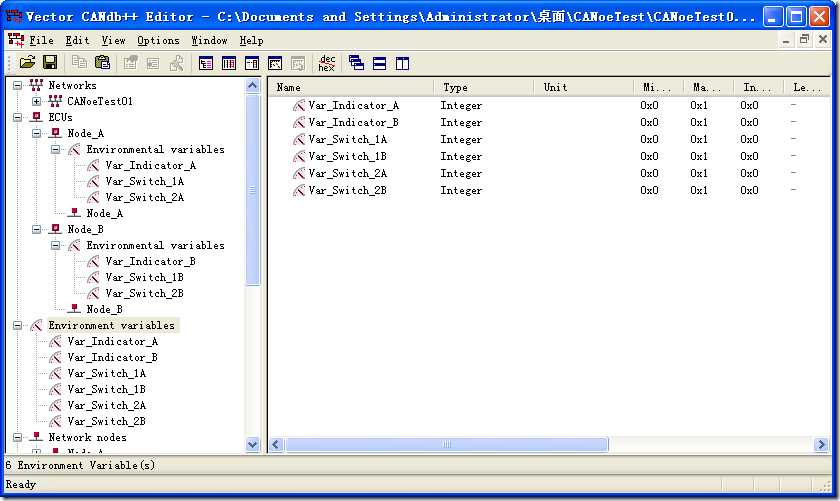Screen dimensions: 840x501
Task: Open the Options menu
Action: (158, 40)
